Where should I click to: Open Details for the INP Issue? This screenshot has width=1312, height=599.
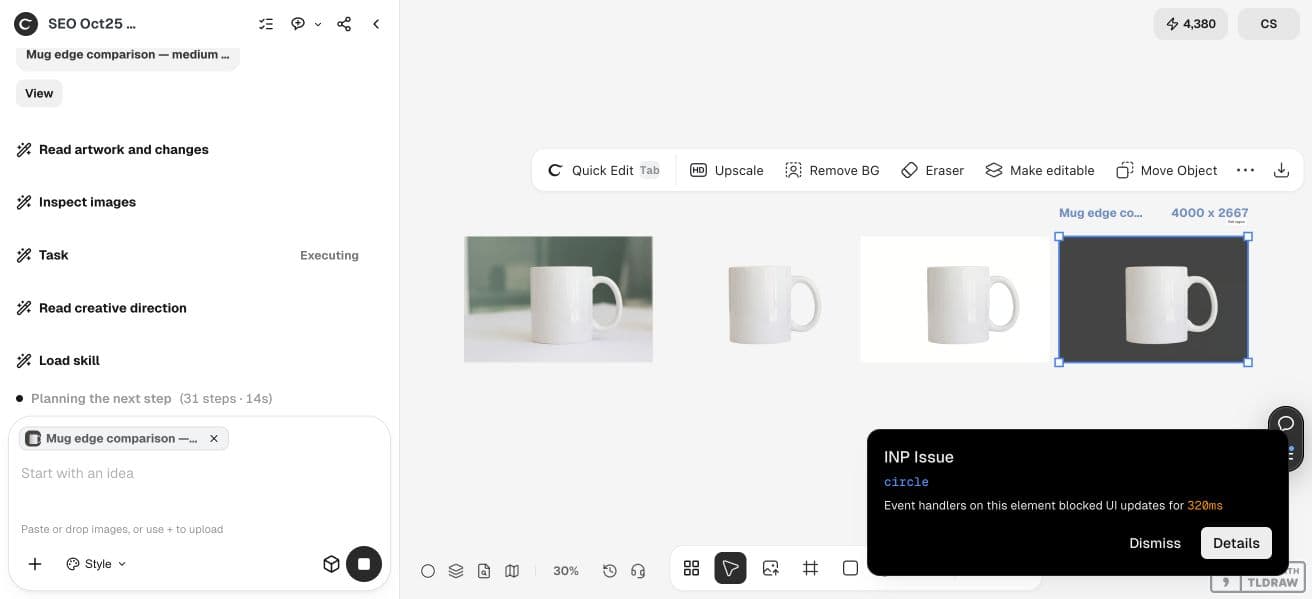point(1236,543)
